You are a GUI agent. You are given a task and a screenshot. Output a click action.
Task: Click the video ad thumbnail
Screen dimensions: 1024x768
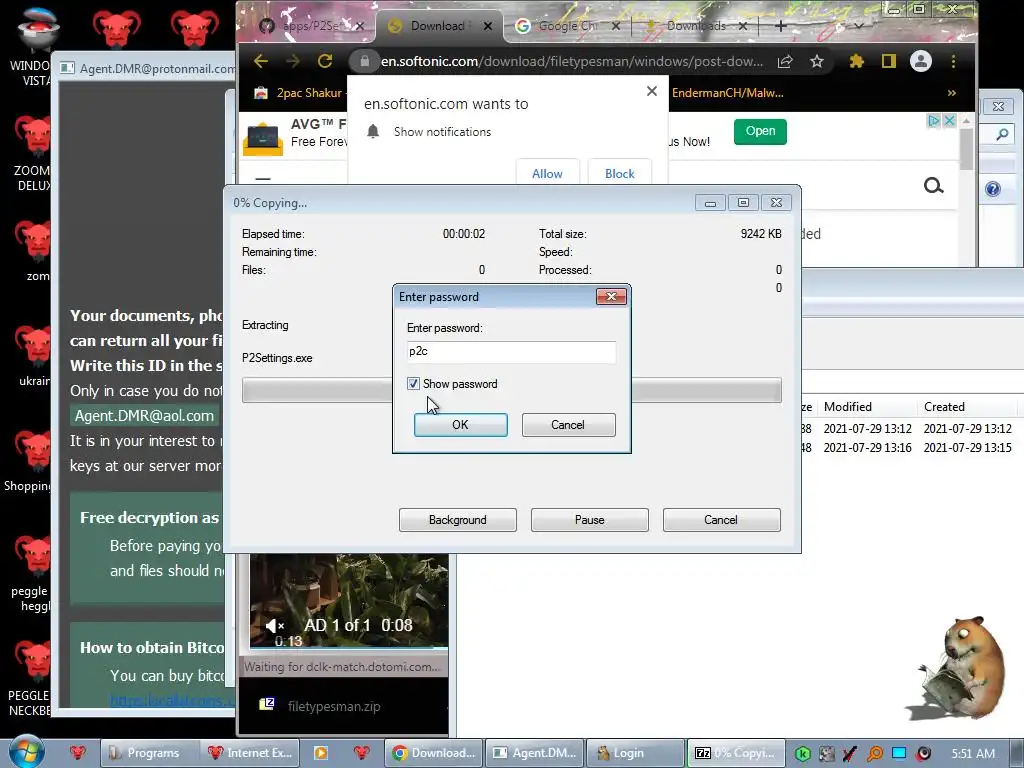(x=349, y=601)
